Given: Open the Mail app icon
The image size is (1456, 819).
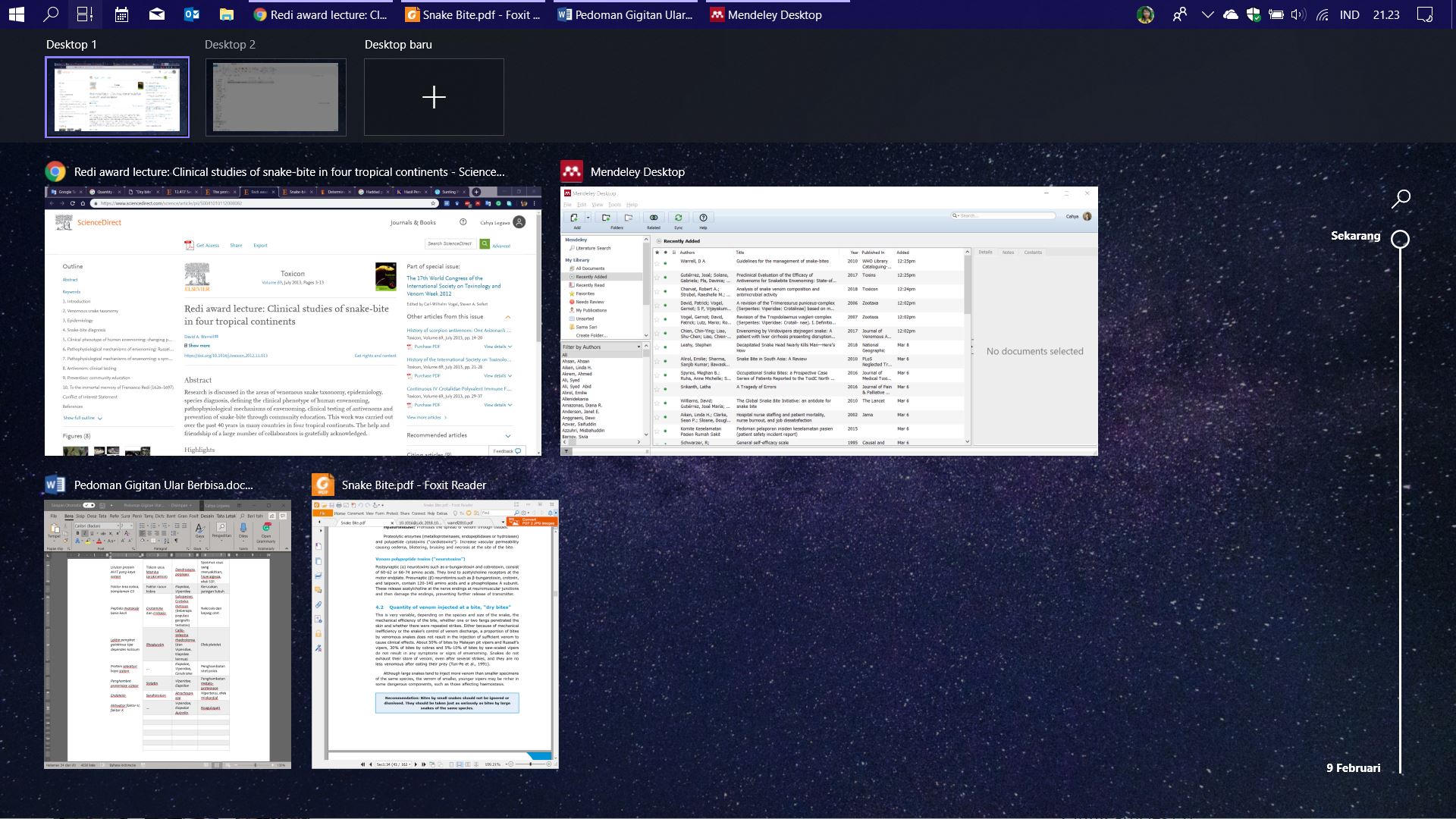Looking at the screenshot, I should [x=157, y=14].
